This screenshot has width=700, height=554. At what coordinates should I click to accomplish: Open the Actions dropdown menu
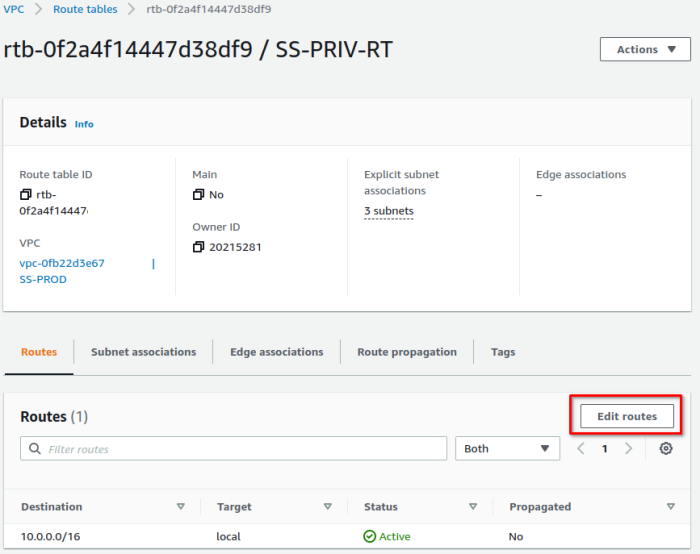click(644, 49)
